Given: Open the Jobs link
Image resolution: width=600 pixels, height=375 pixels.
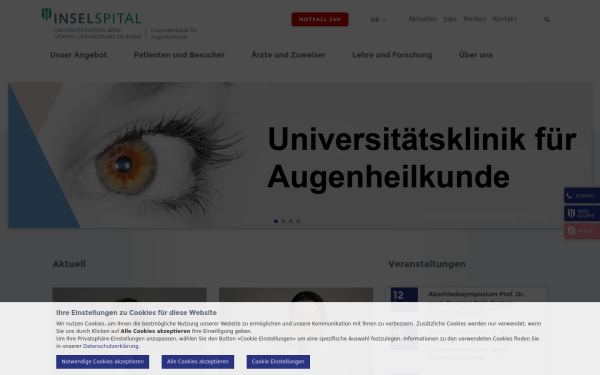Looking at the screenshot, I should point(450,19).
